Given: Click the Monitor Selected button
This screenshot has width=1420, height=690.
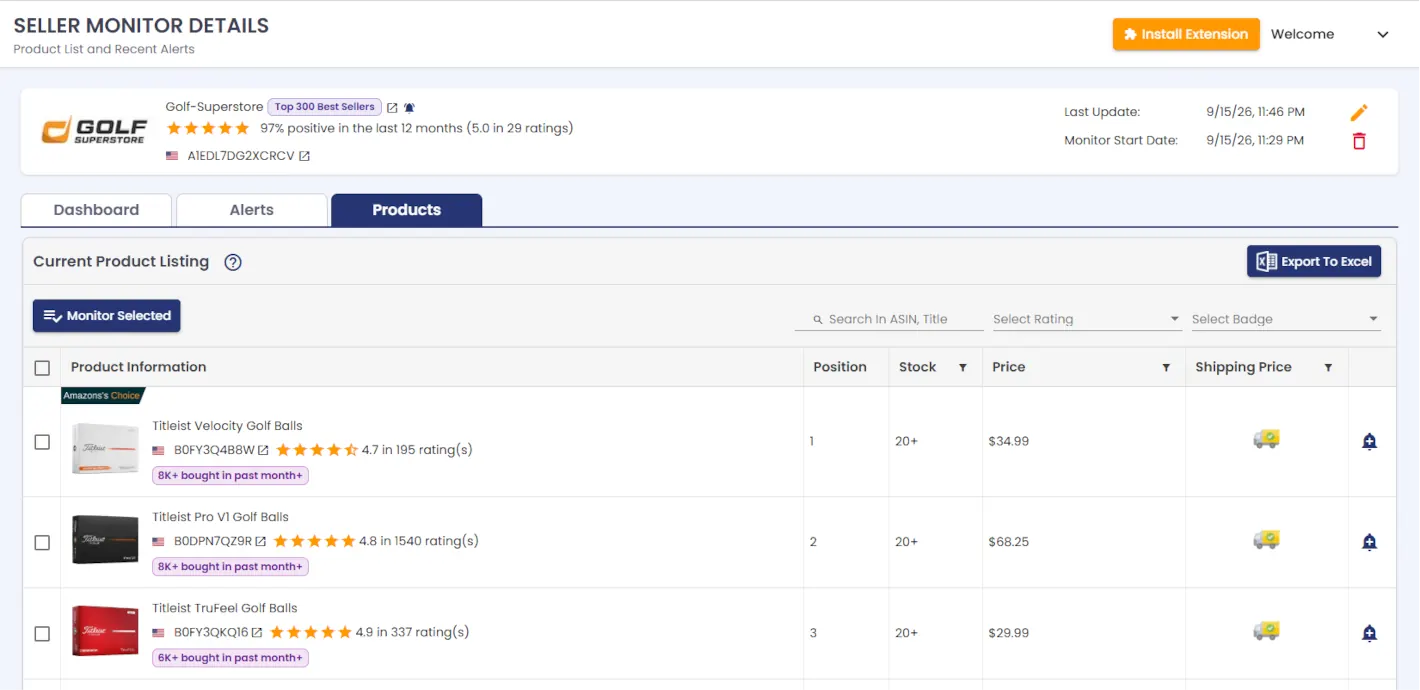Looking at the screenshot, I should 107,316.
